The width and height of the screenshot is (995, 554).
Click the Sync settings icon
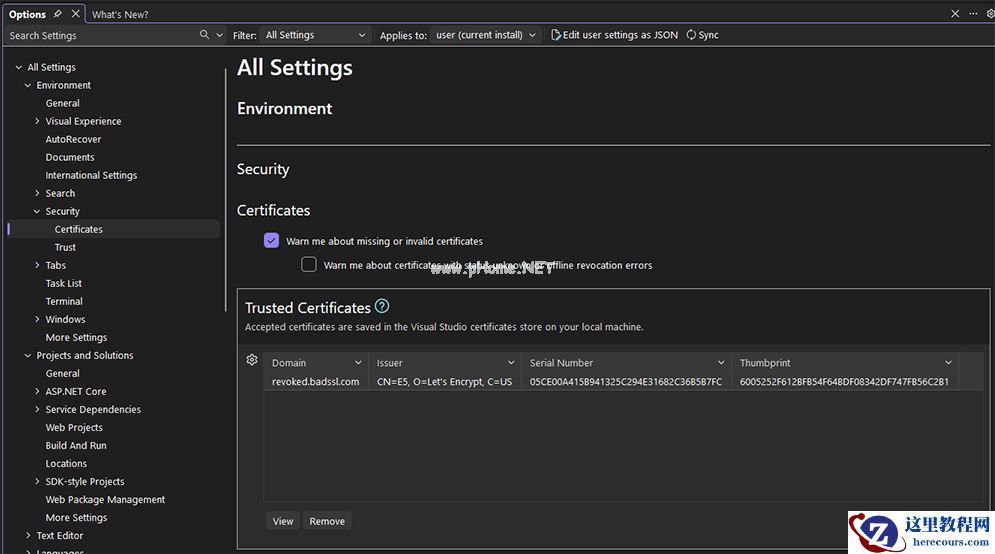coord(691,35)
